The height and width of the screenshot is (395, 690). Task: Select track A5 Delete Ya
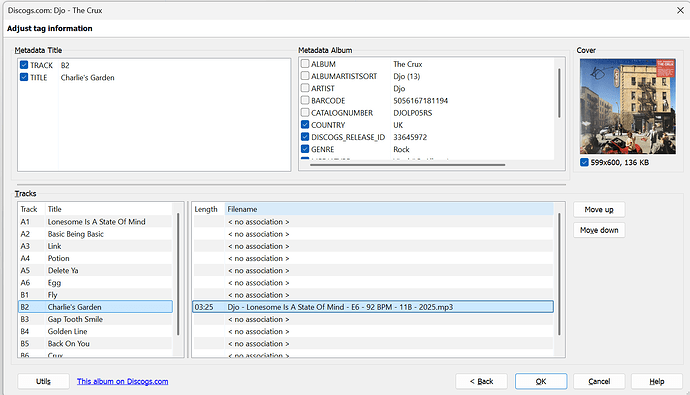pos(95,271)
